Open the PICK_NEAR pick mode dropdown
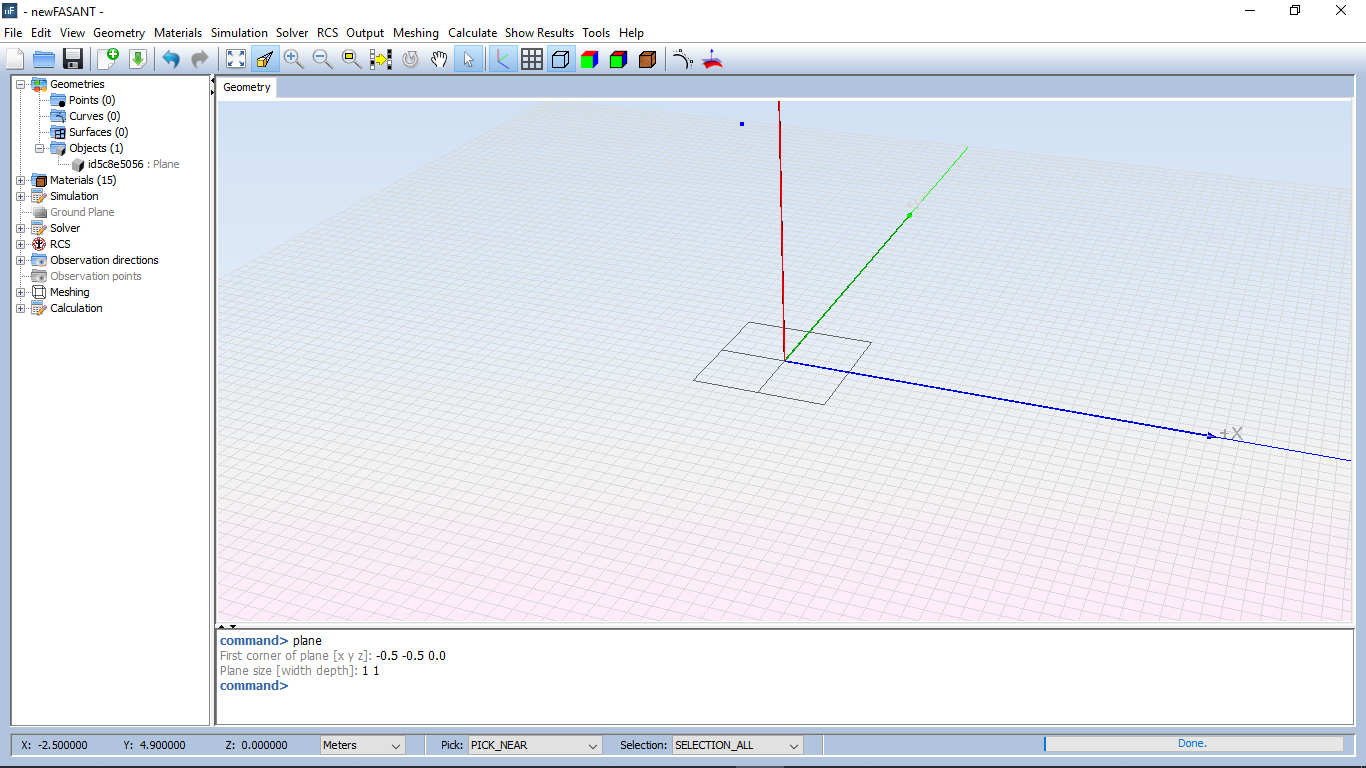The width and height of the screenshot is (1366, 768). click(534, 745)
